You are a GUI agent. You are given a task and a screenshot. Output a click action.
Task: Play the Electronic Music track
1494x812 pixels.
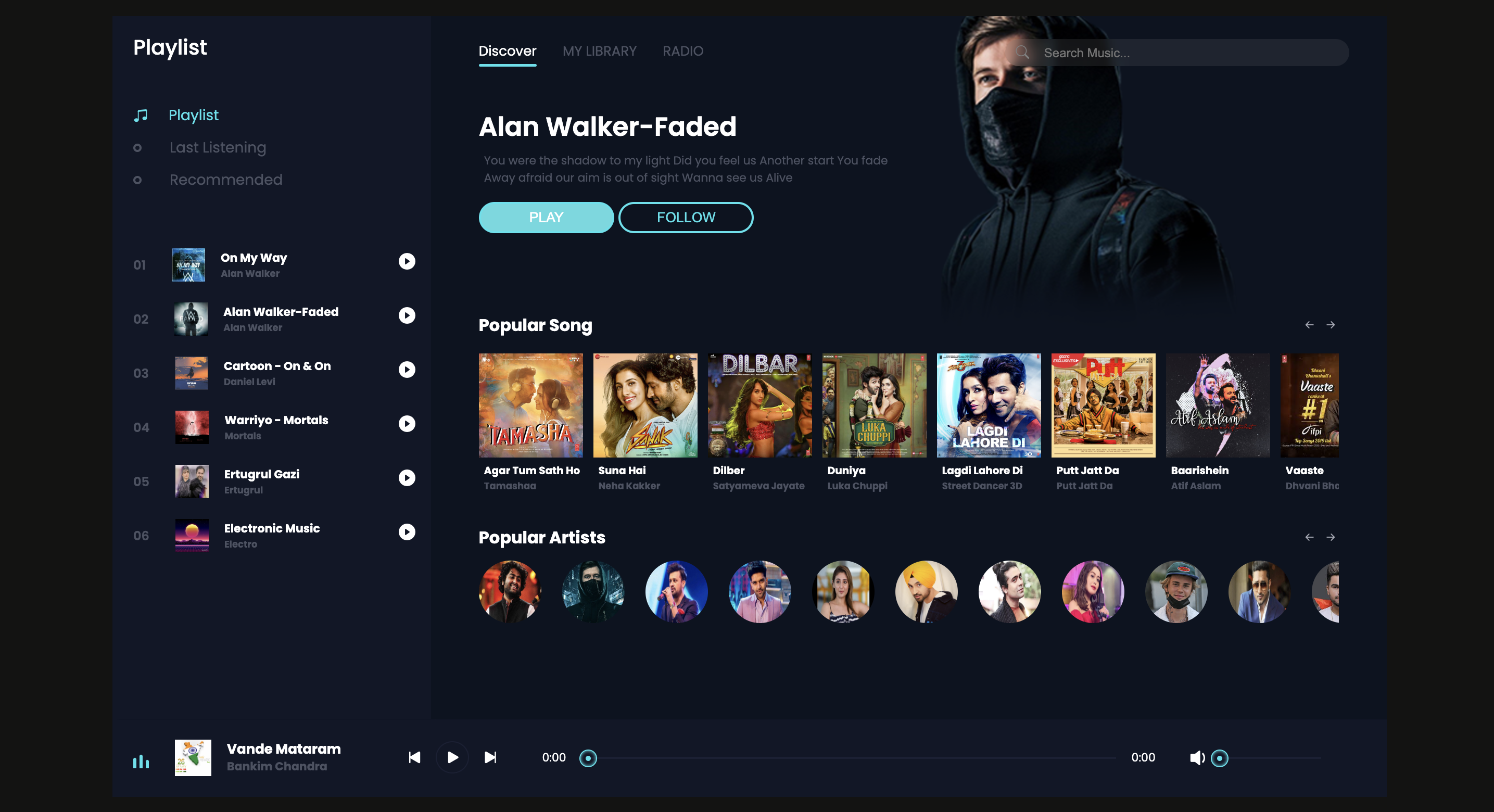tap(407, 532)
